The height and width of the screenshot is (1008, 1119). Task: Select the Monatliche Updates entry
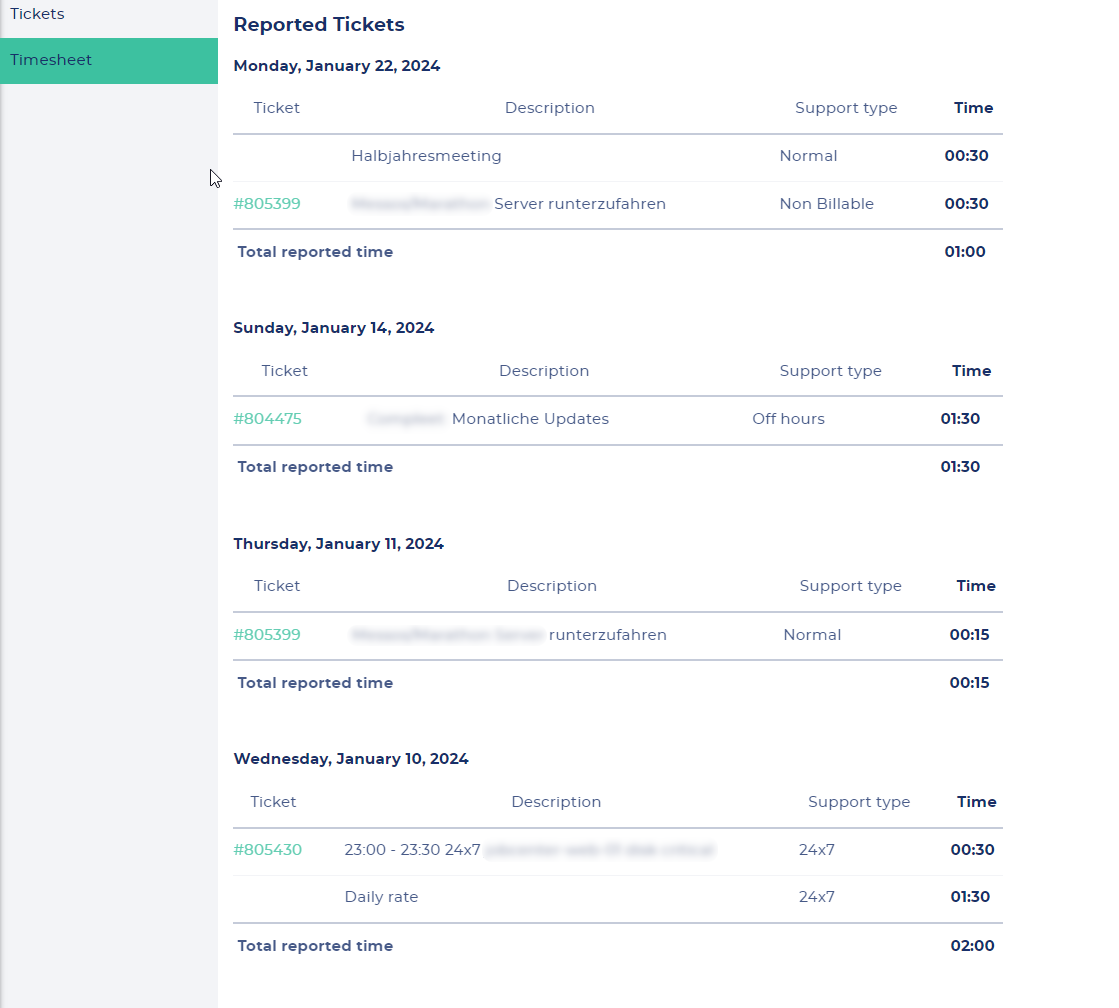tap(530, 419)
